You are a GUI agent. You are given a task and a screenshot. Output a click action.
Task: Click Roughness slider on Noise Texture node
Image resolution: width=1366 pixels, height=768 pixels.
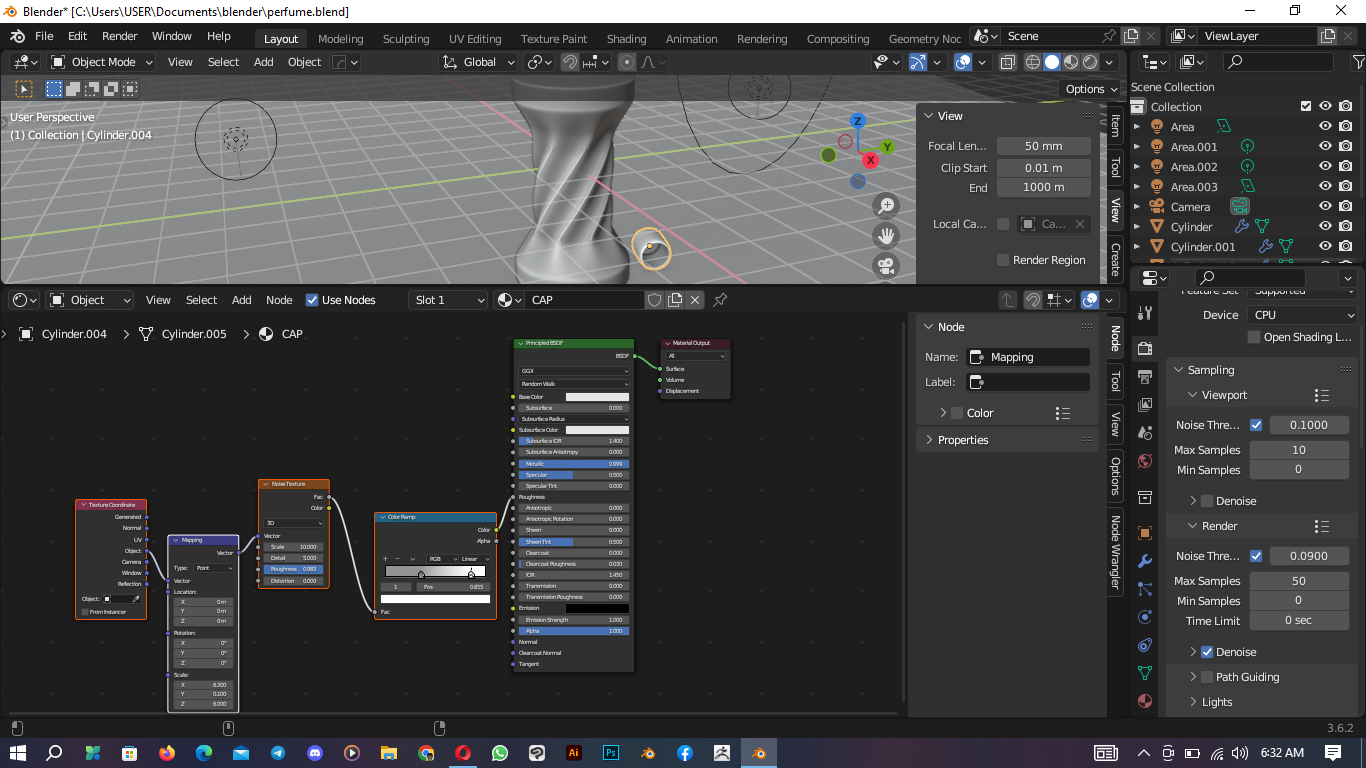(294, 569)
